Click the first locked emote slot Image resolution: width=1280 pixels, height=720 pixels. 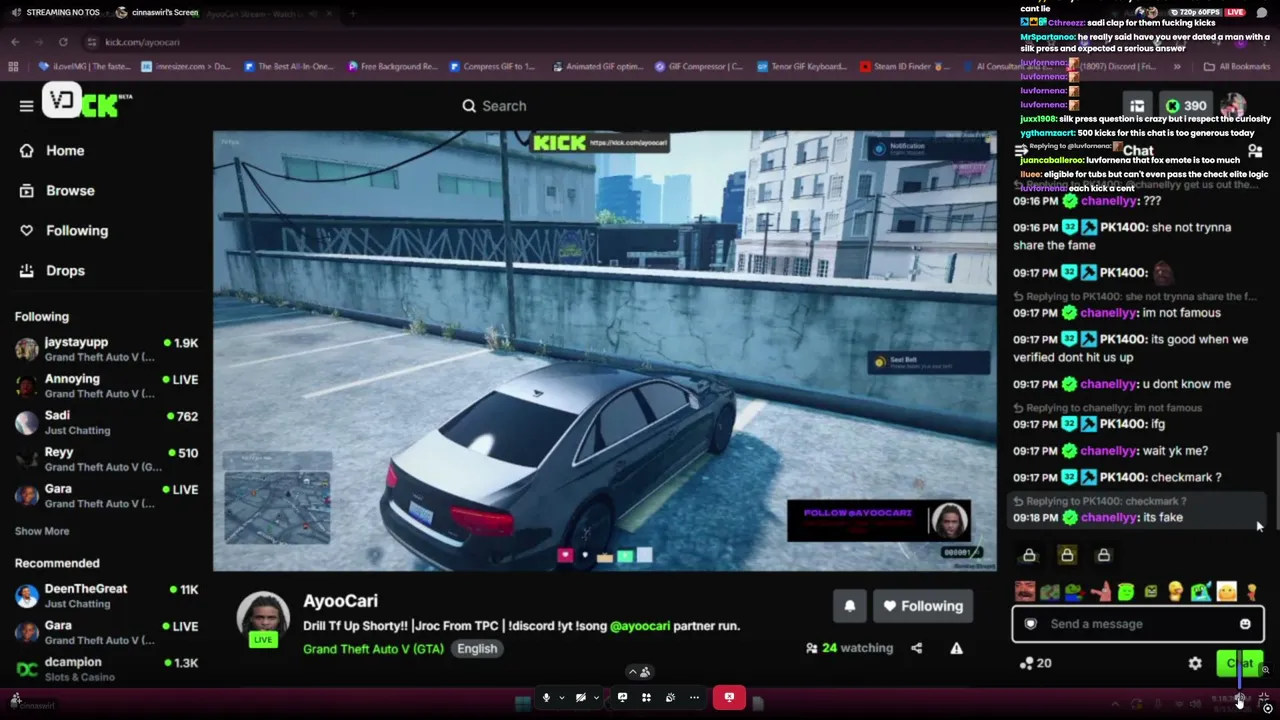click(1029, 555)
